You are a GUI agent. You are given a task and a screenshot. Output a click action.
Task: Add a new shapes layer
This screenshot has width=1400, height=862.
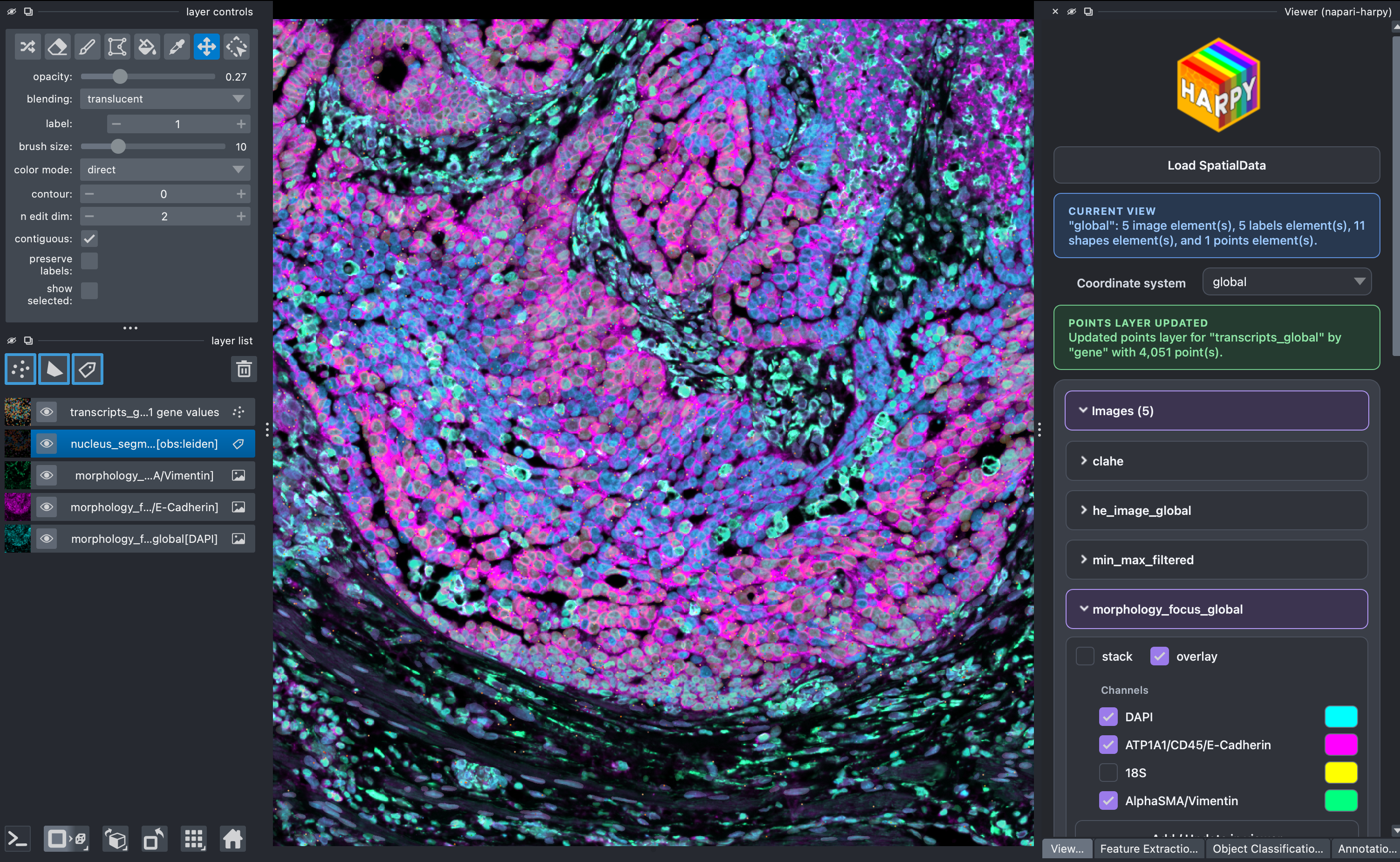tap(54, 369)
